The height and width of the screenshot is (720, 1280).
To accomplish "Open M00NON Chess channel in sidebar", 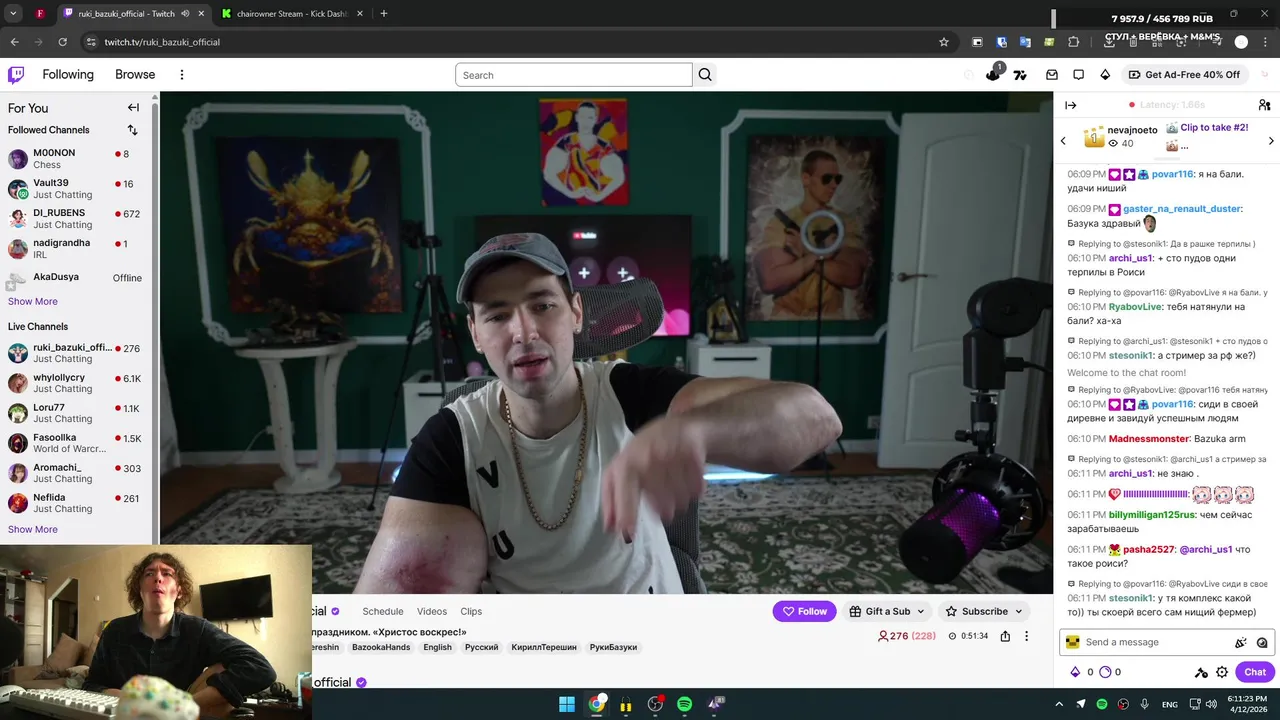I will click(x=76, y=159).
